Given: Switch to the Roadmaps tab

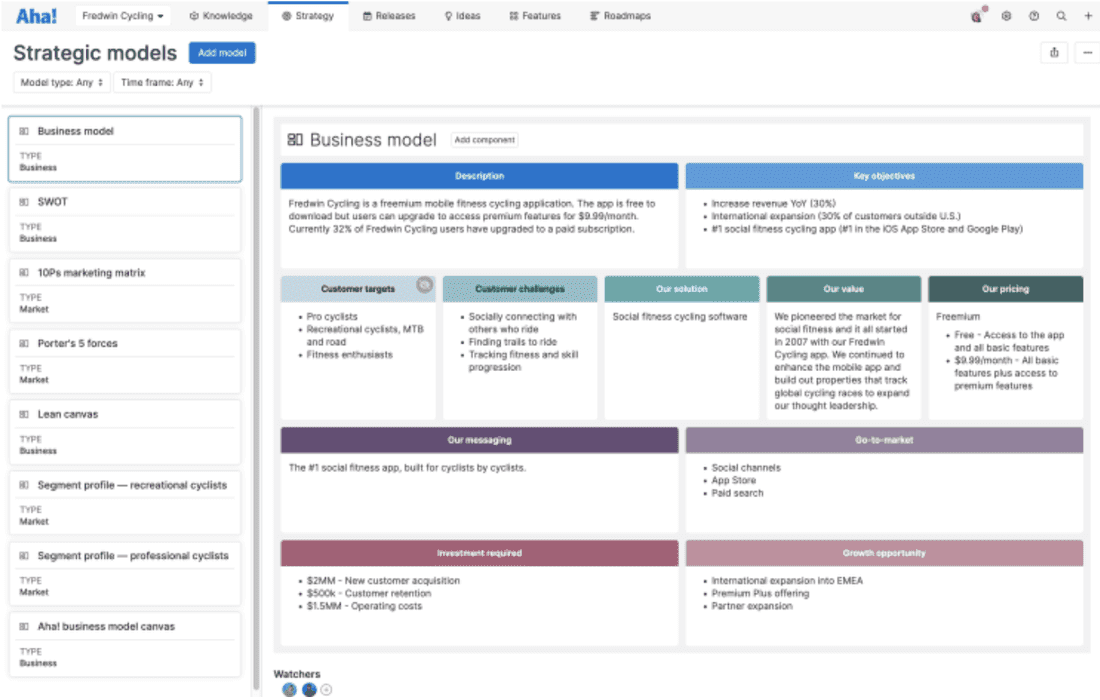Looking at the screenshot, I should pyautogui.click(x=621, y=16).
